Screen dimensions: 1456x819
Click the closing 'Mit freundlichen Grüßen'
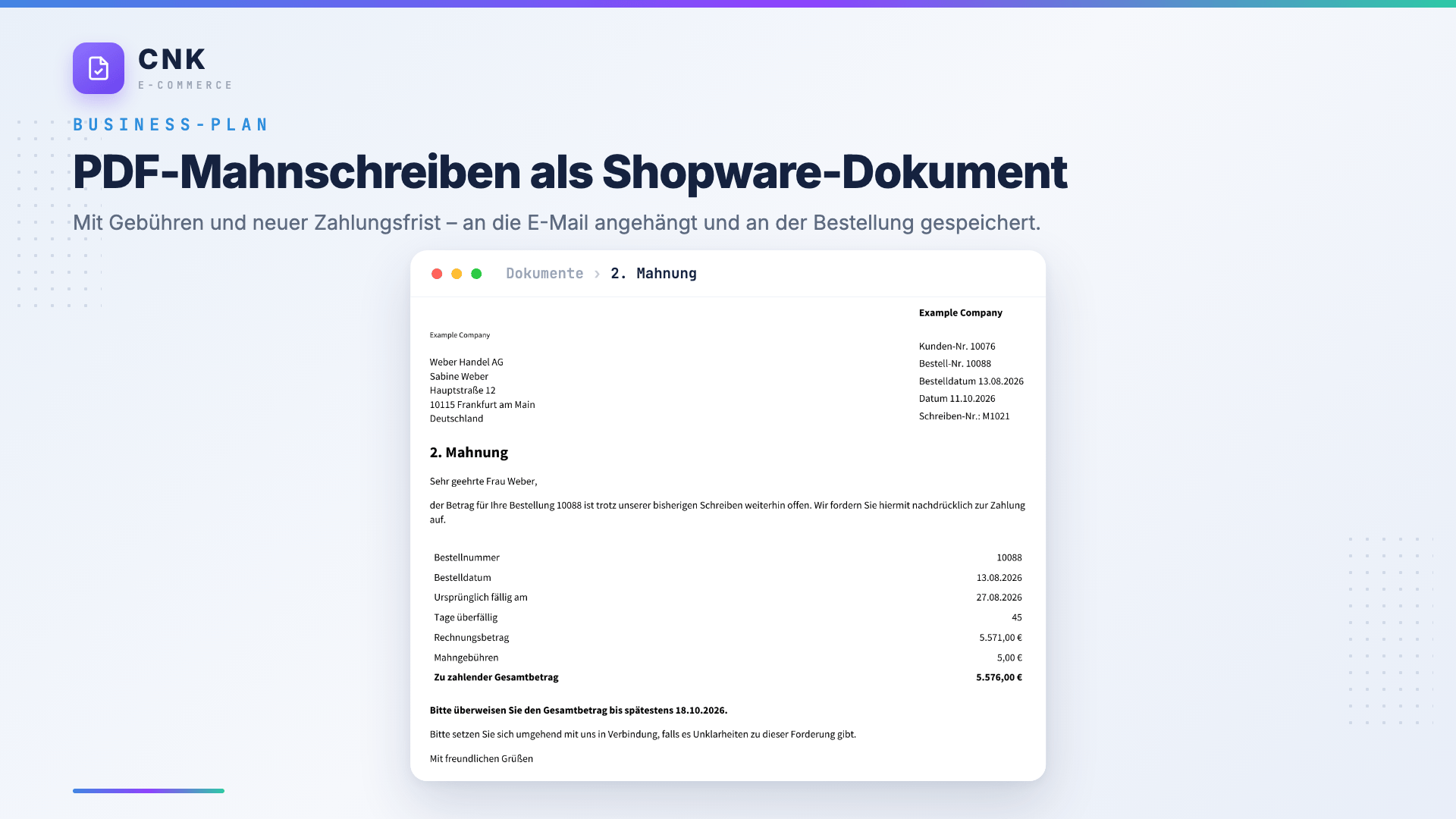click(482, 758)
